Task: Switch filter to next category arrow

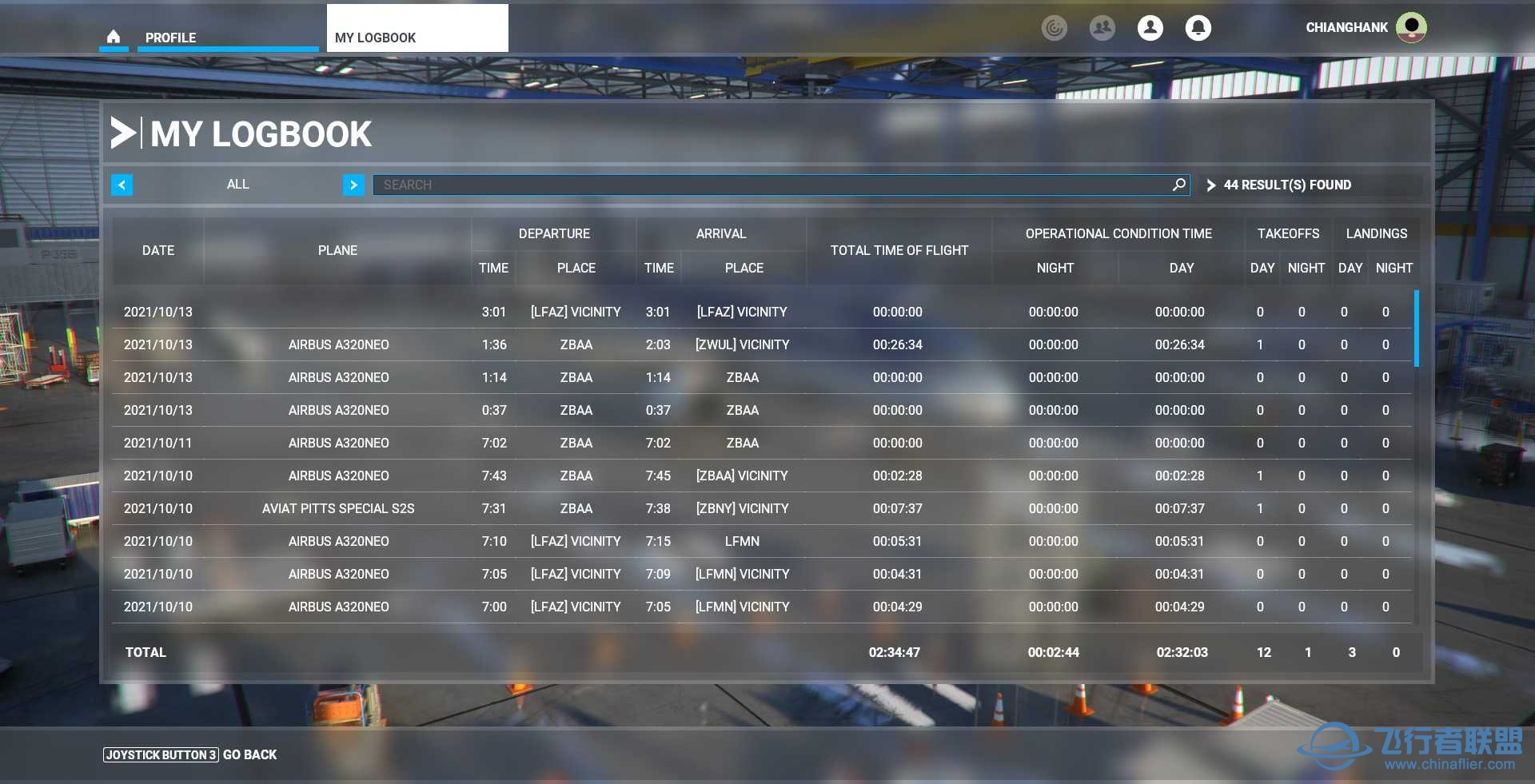Action: coord(353,185)
